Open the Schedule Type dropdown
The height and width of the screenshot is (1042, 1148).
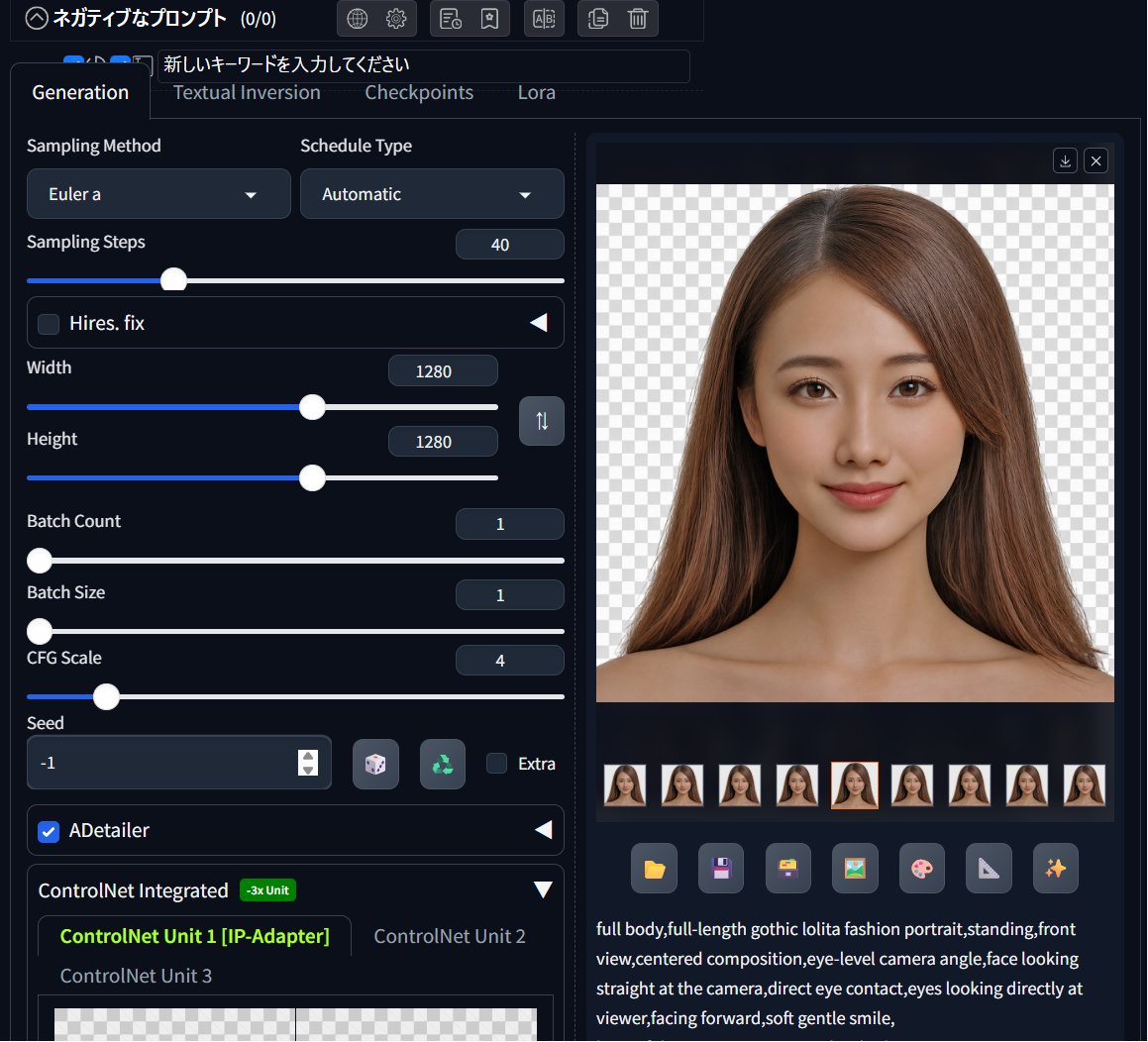pyautogui.click(x=432, y=194)
